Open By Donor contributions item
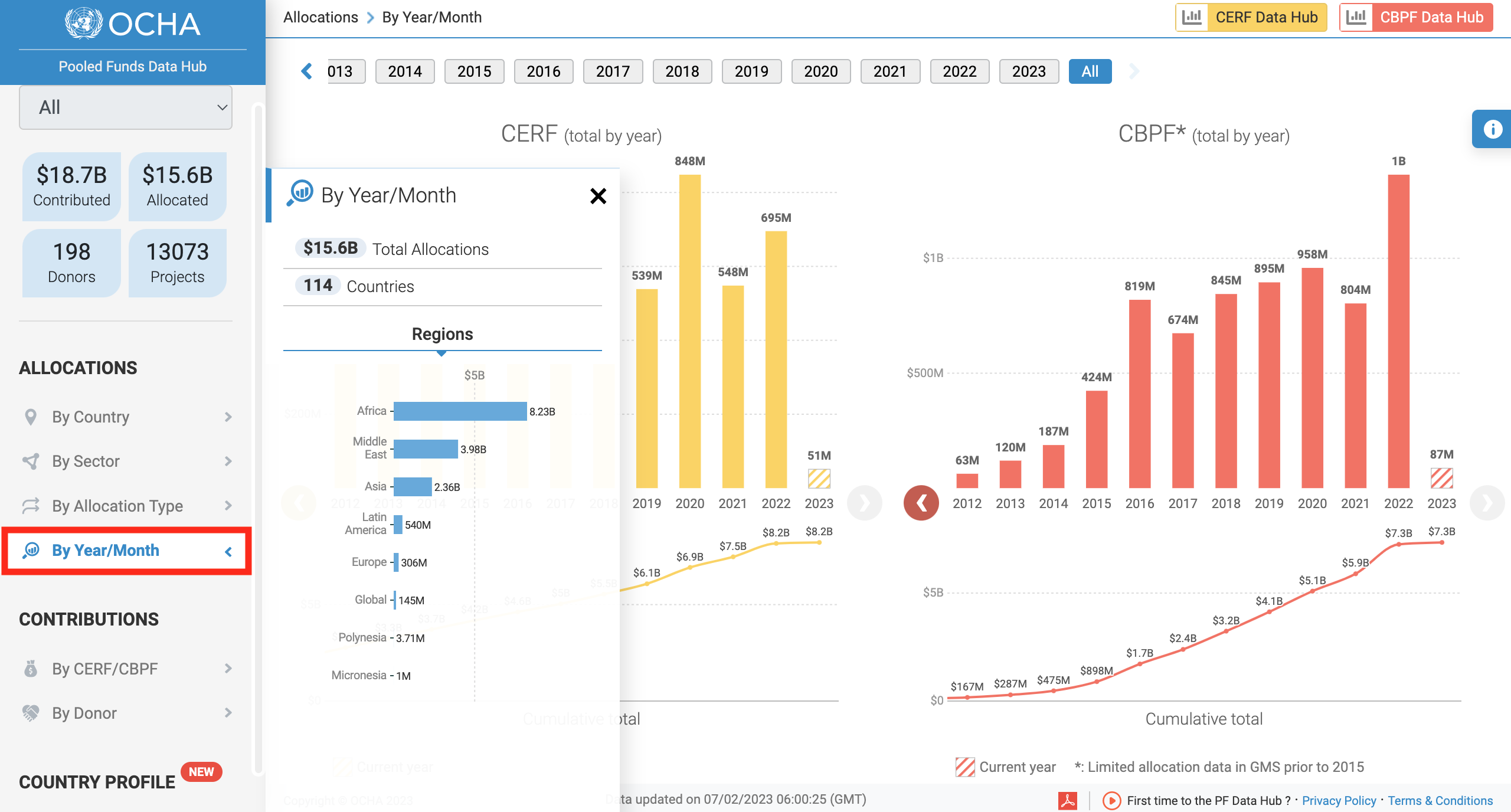 pos(127,713)
